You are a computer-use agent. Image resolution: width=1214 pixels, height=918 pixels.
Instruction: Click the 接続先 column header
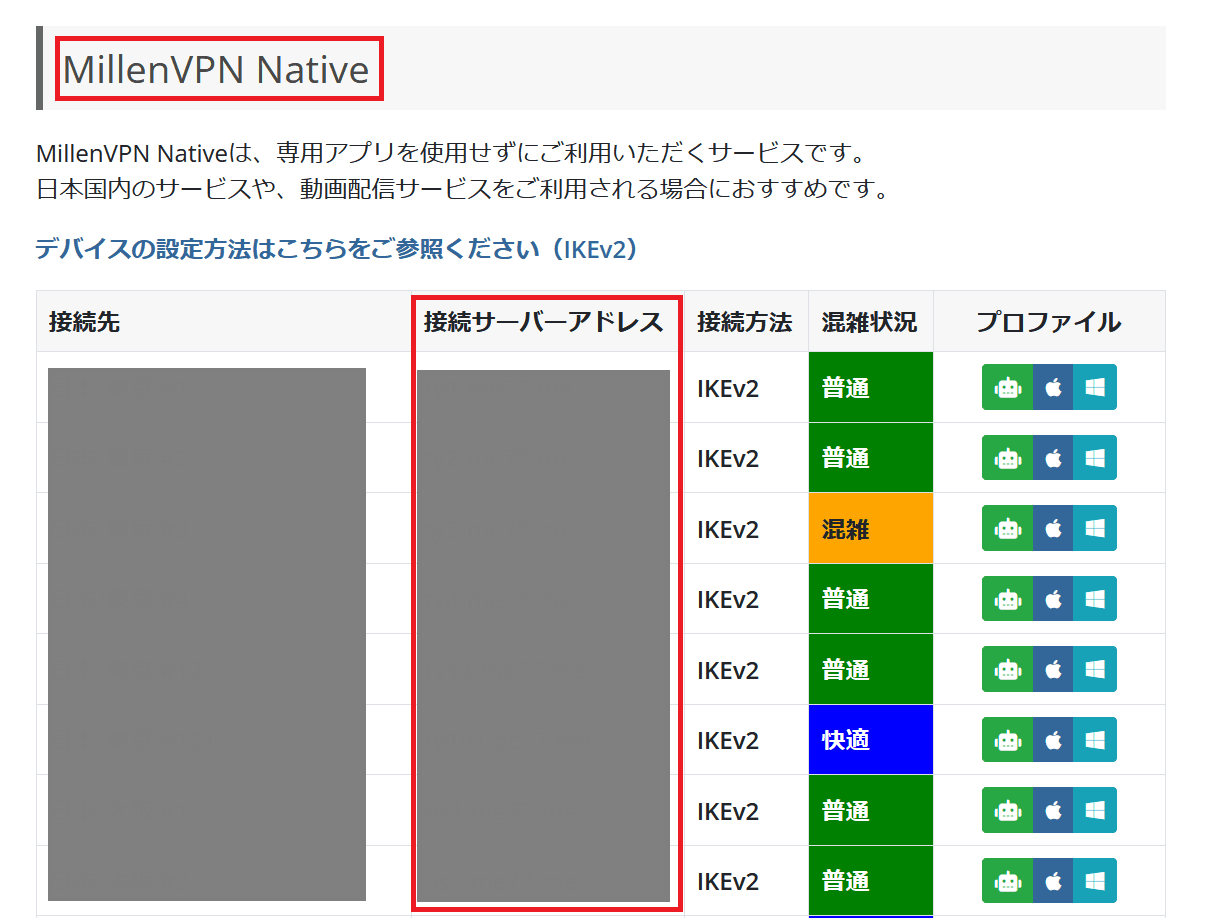click(84, 322)
